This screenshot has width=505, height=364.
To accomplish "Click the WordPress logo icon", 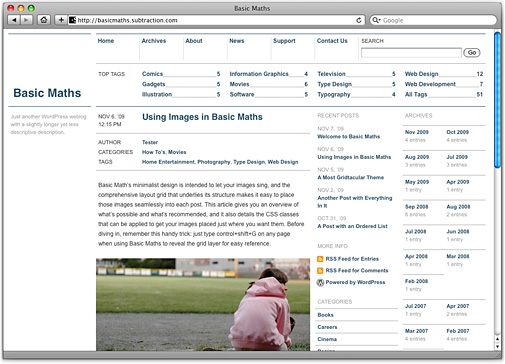I will click(x=320, y=282).
